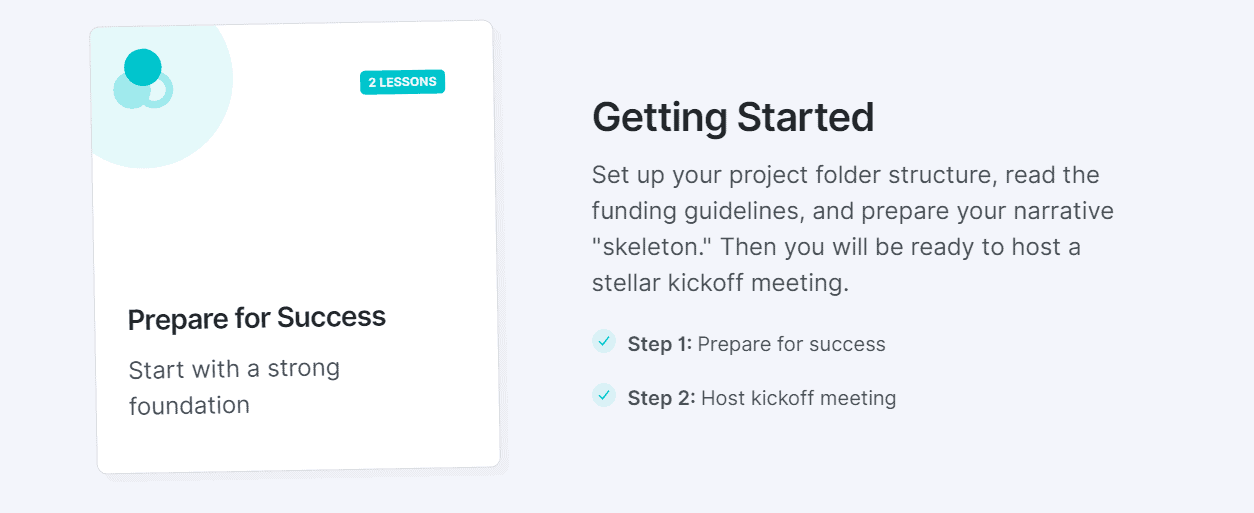Open the 'Prepare for success' step text
The image size is (1254, 513).
792,344
